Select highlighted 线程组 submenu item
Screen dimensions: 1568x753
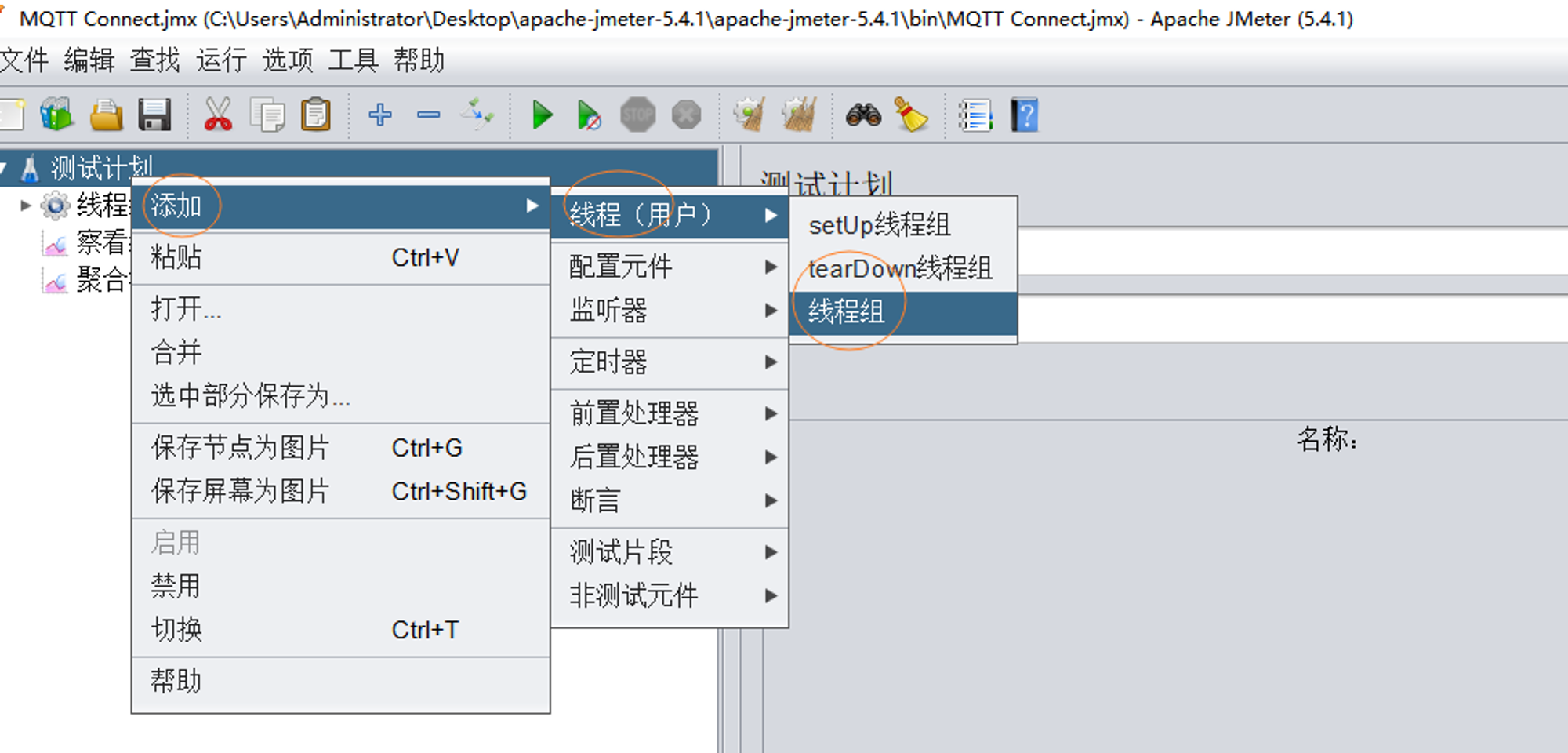903,312
